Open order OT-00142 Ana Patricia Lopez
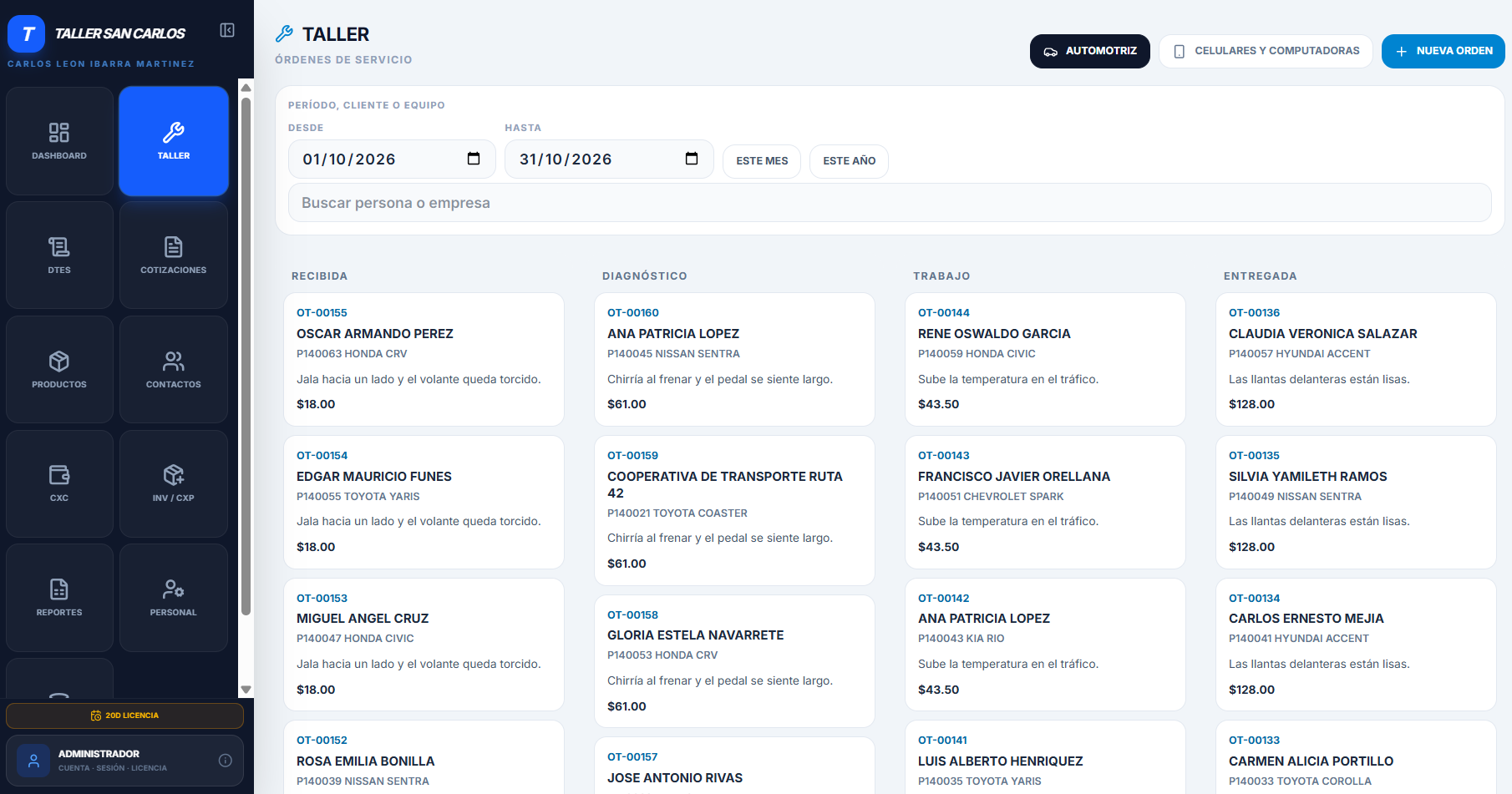This screenshot has height=794, width=1512. [x=1045, y=645]
